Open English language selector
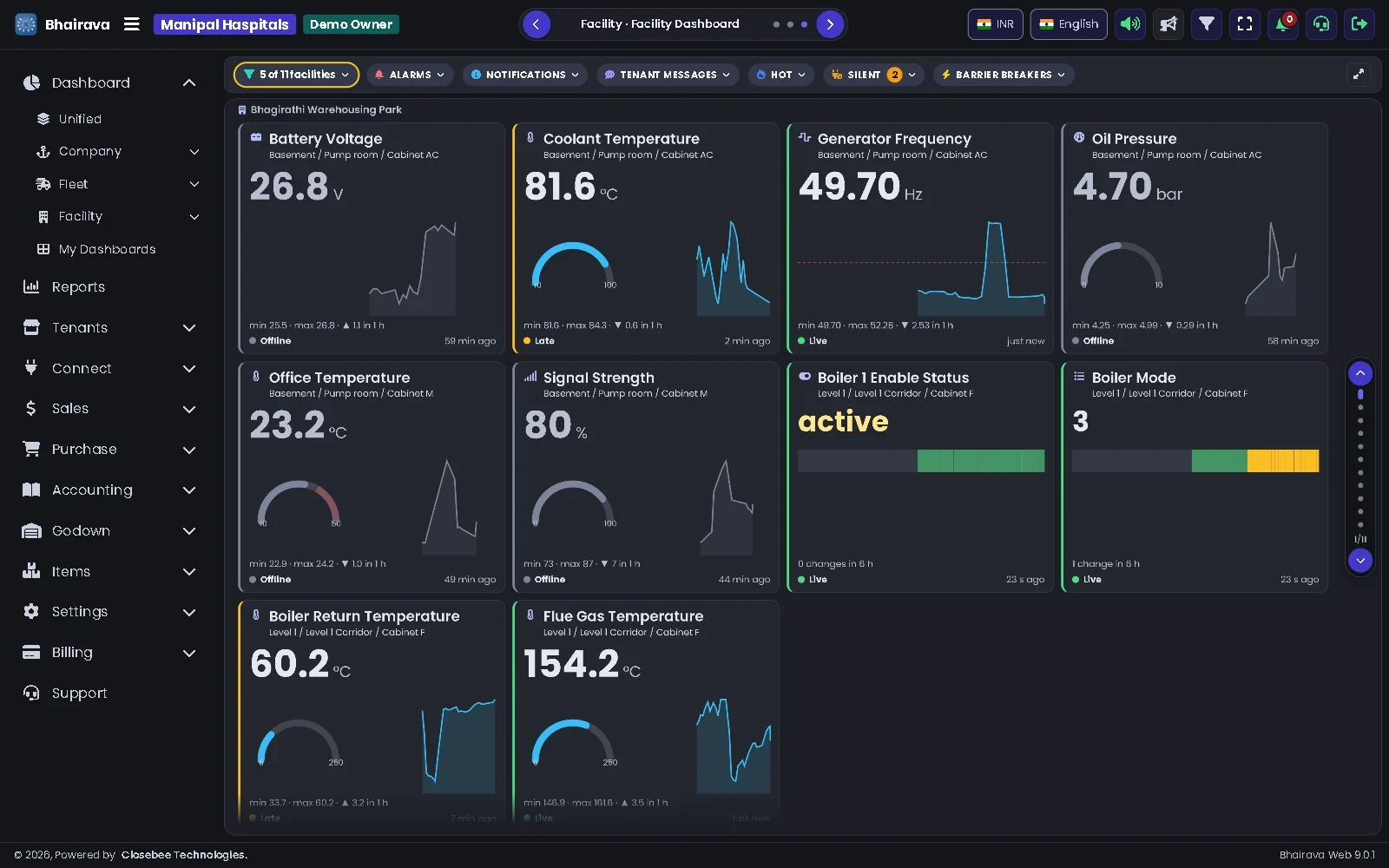This screenshot has width=1389, height=868. click(1070, 24)
